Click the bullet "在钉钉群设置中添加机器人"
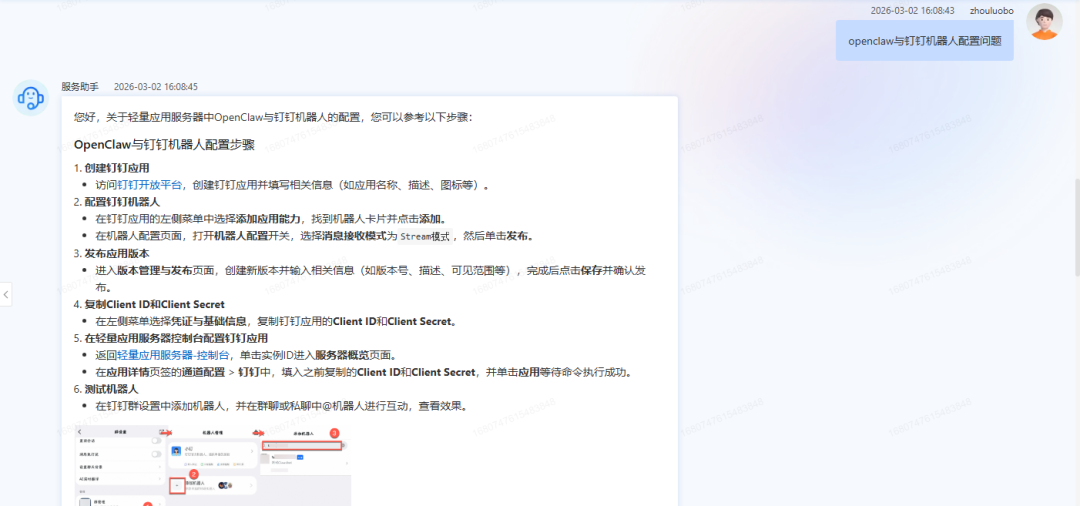Screen dimensions: 1080x506 (x=282, y=406)
